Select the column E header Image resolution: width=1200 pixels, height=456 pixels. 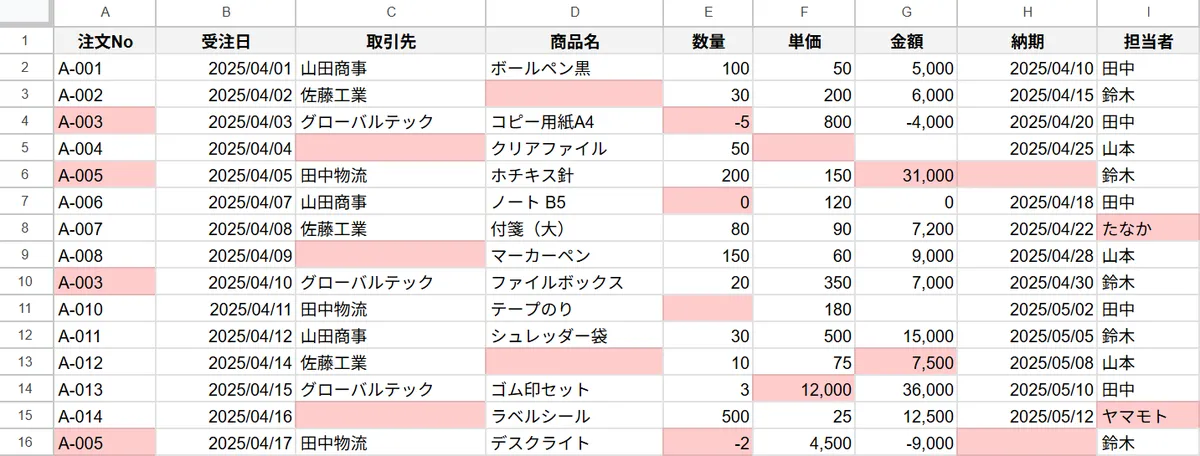708,13
